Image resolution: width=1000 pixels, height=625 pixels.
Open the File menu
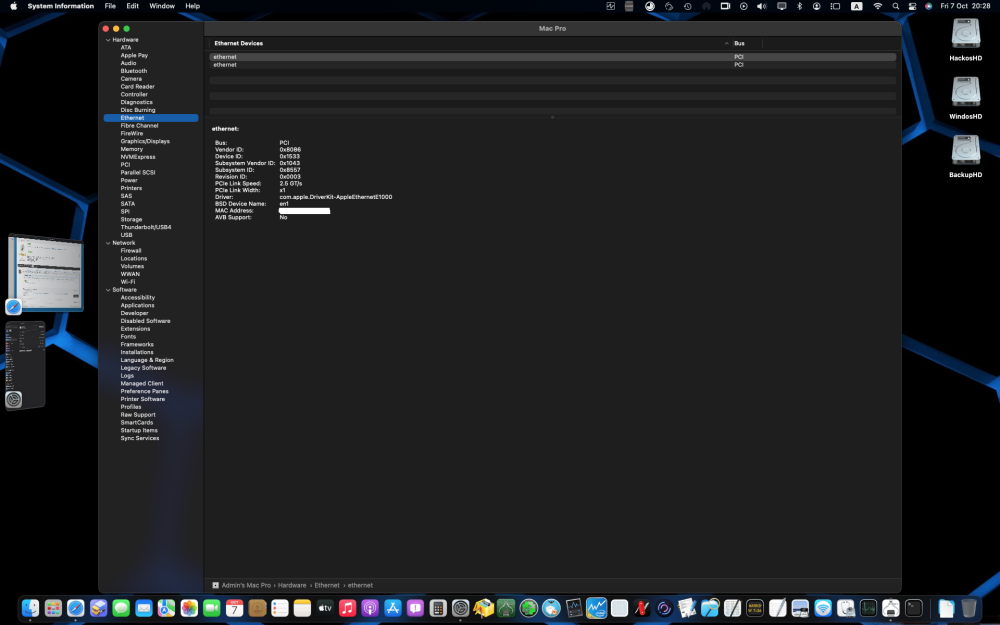click(x=110, y=6)
